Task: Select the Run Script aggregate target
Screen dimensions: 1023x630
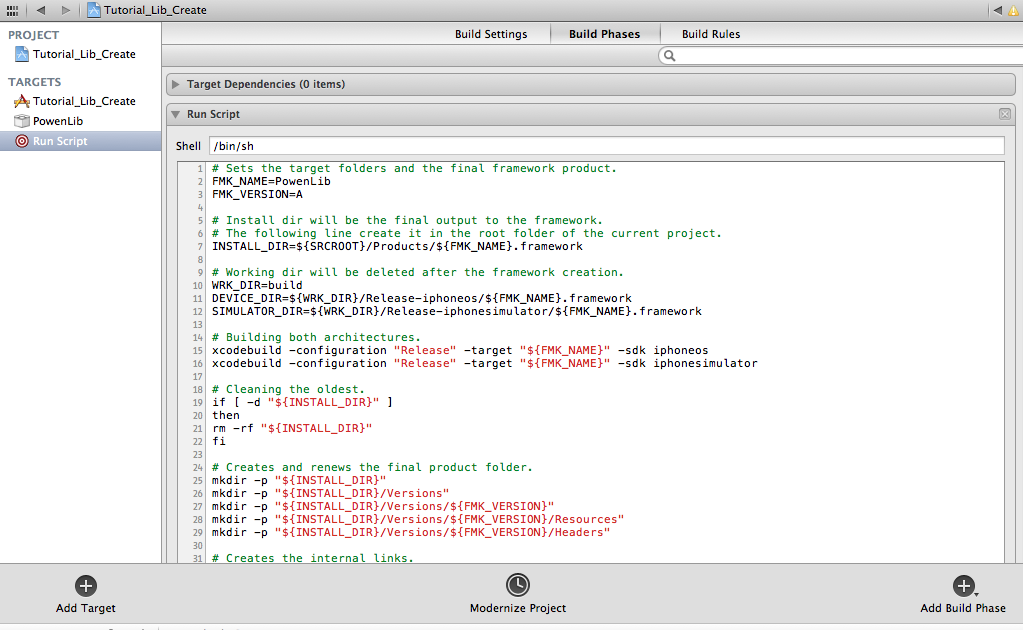Action: (x=81, y=141)
